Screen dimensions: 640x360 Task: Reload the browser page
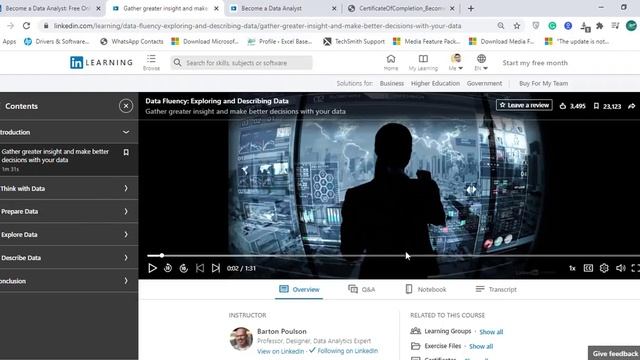coord(27,26)
